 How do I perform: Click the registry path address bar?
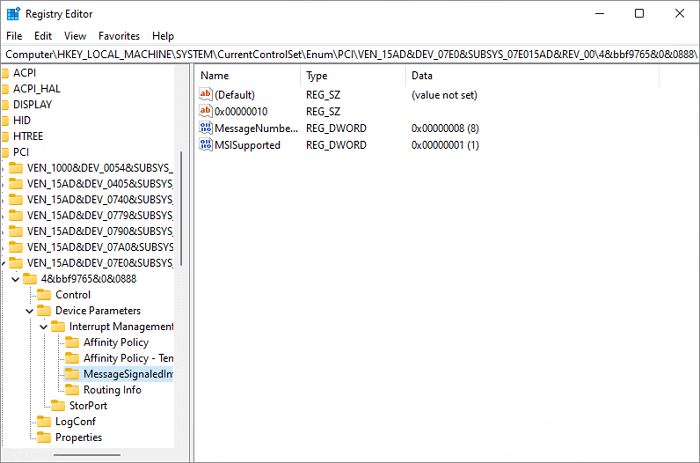tap(350, 52)
